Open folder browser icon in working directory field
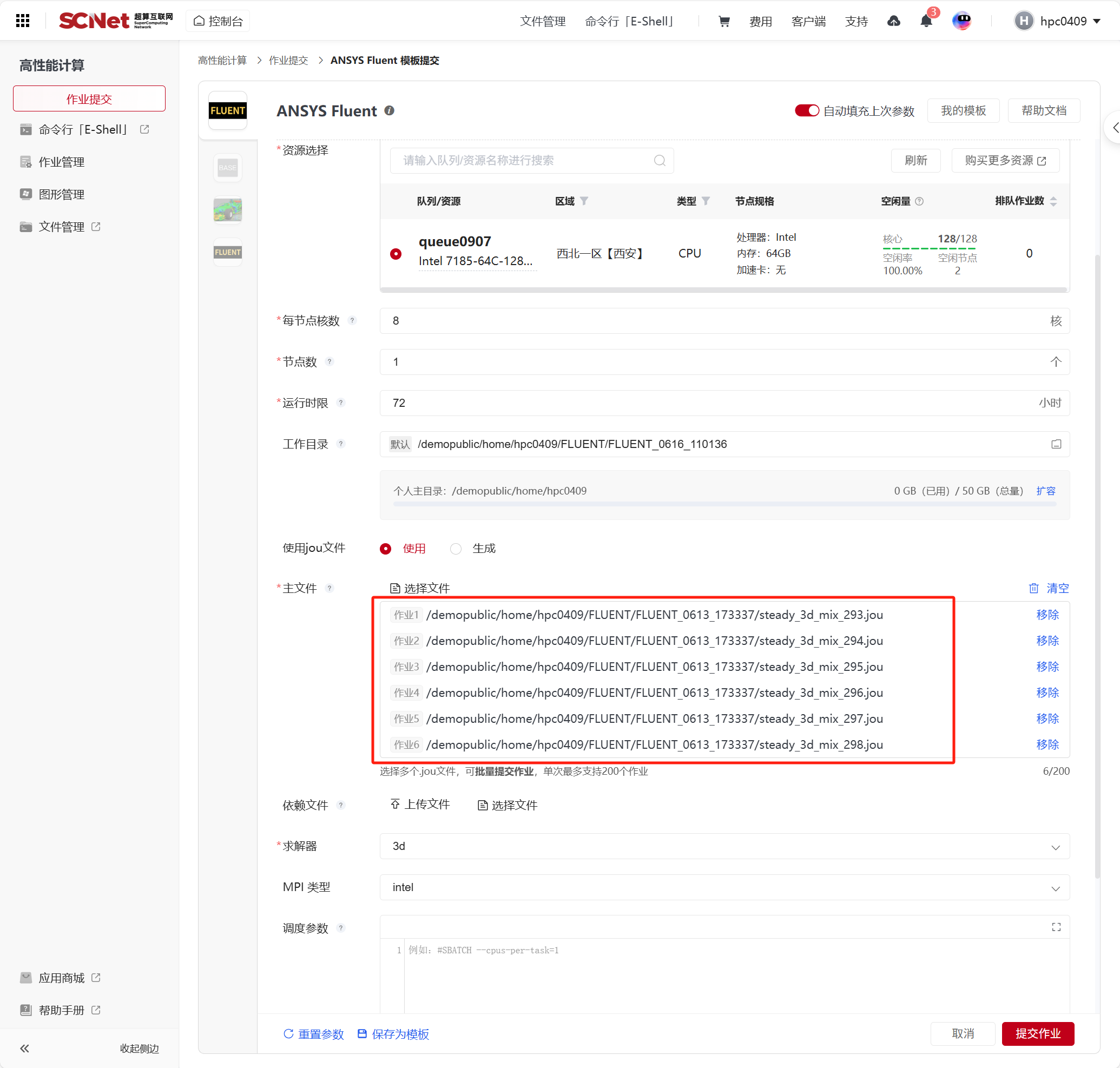 point(1056,444)
